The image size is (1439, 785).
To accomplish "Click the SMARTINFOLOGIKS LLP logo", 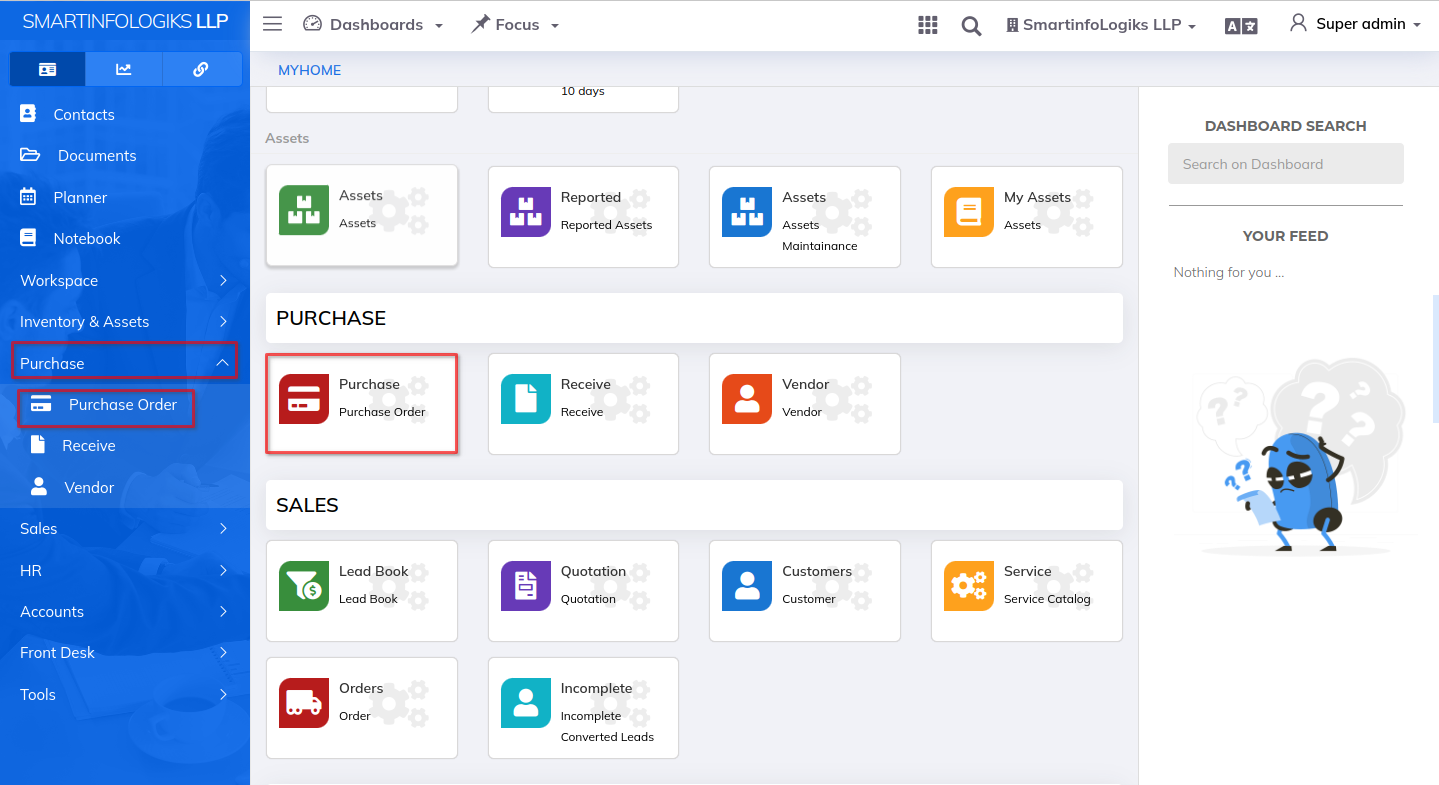I will tap(125, 21).
